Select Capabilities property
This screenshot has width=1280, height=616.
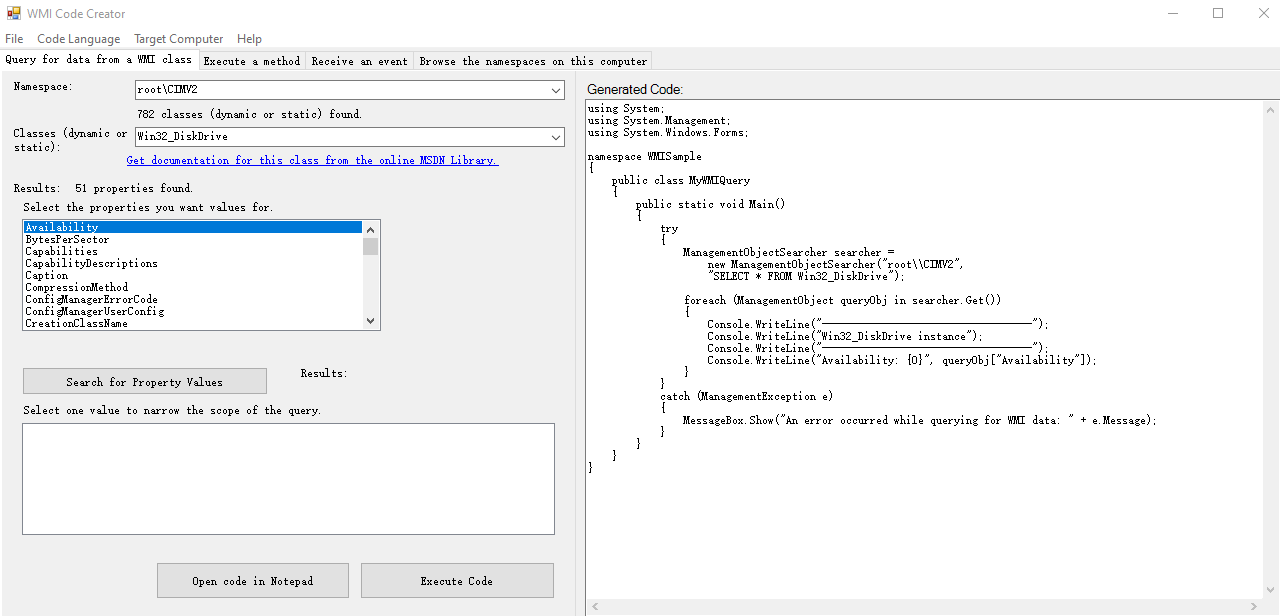193,251
